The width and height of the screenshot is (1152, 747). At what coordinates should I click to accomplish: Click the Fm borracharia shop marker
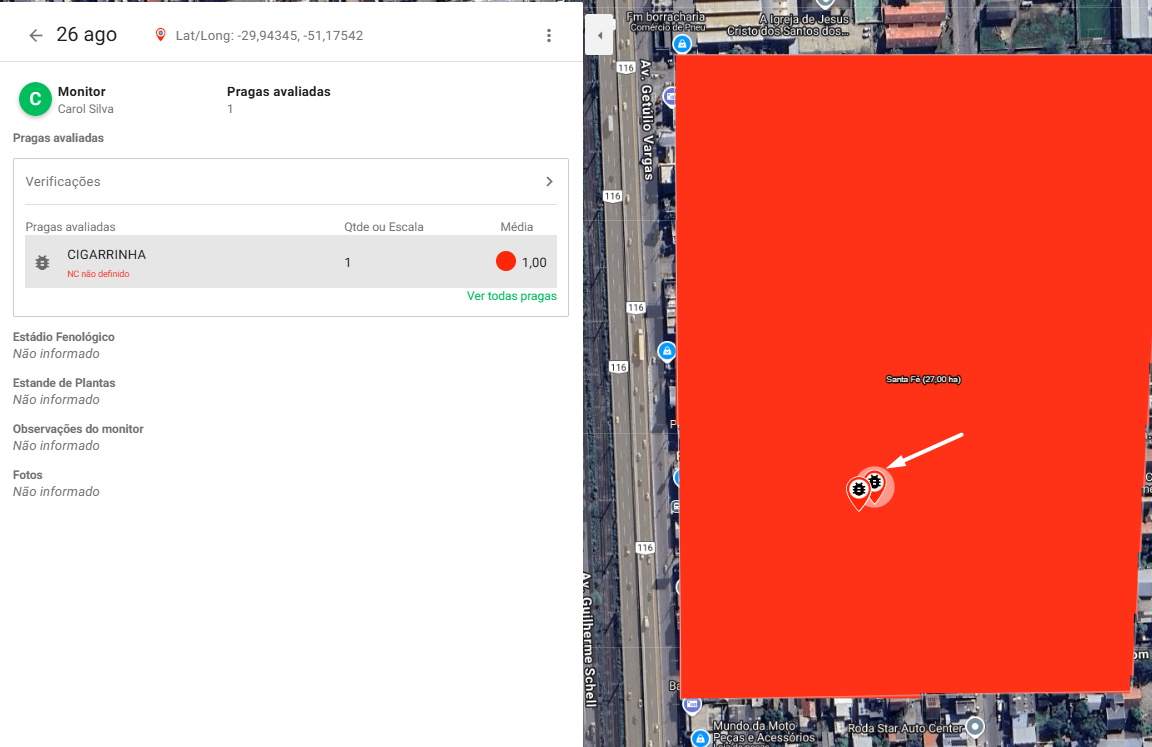tap(682, 45)
